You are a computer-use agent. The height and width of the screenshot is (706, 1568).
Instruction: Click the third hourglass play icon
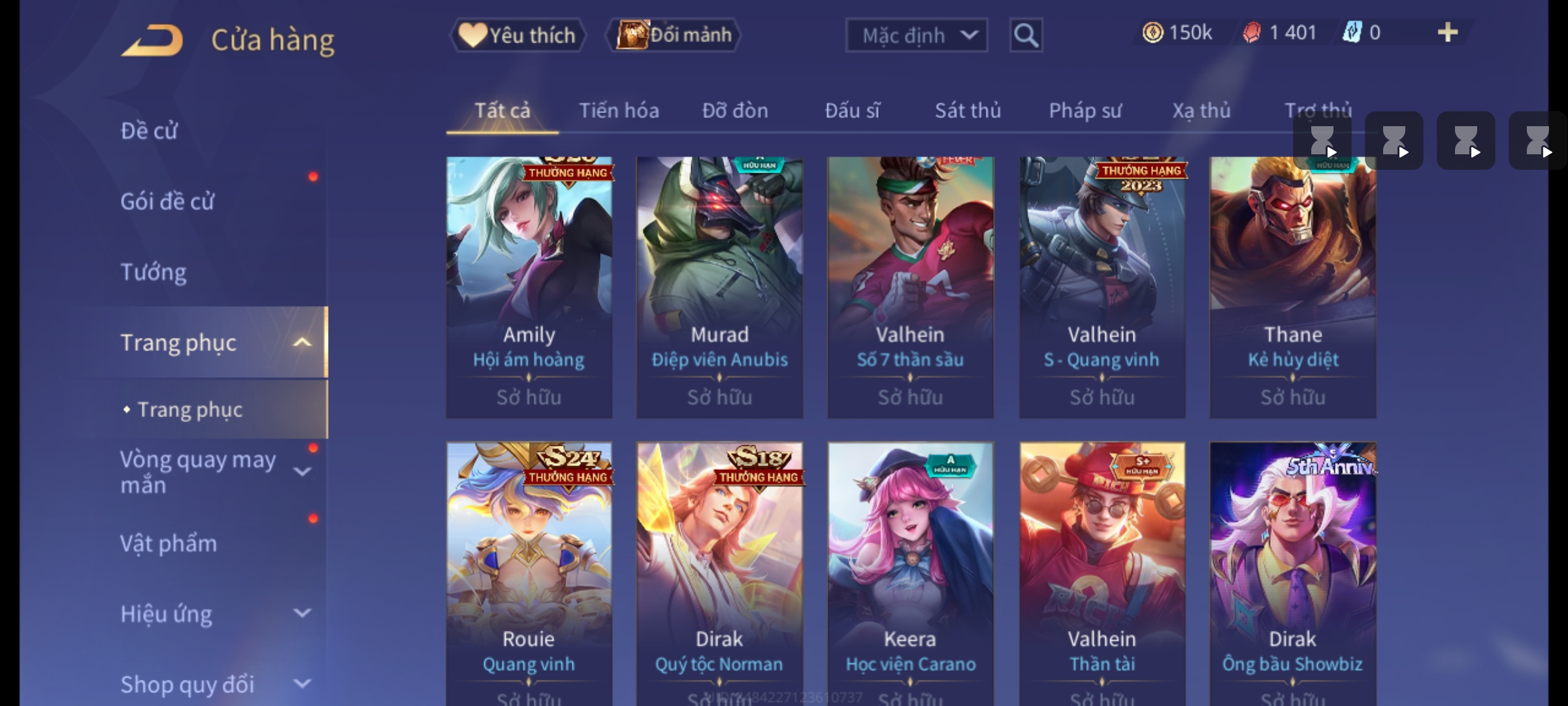[x=1466, y=141]
